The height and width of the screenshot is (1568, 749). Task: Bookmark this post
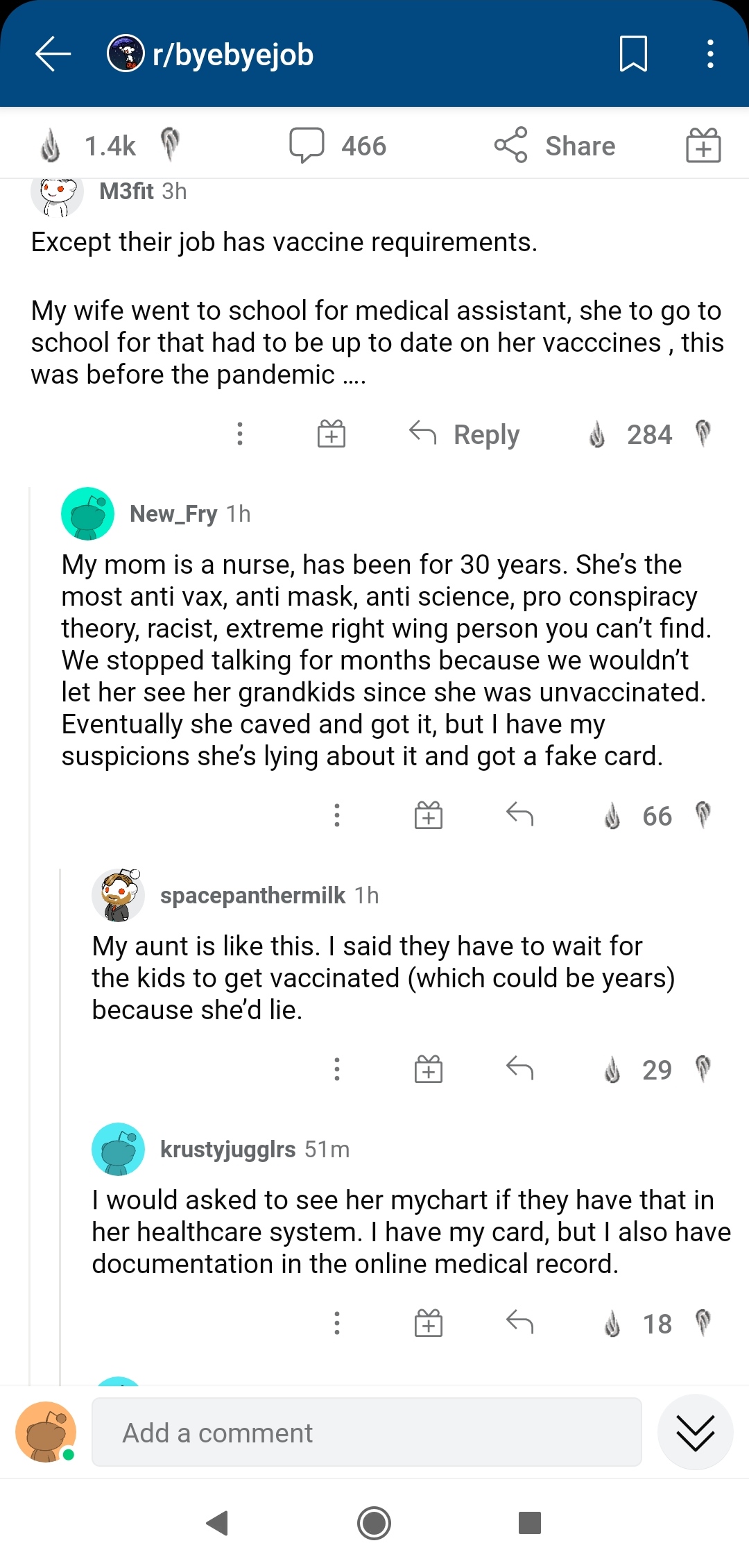tap(633, 54)
